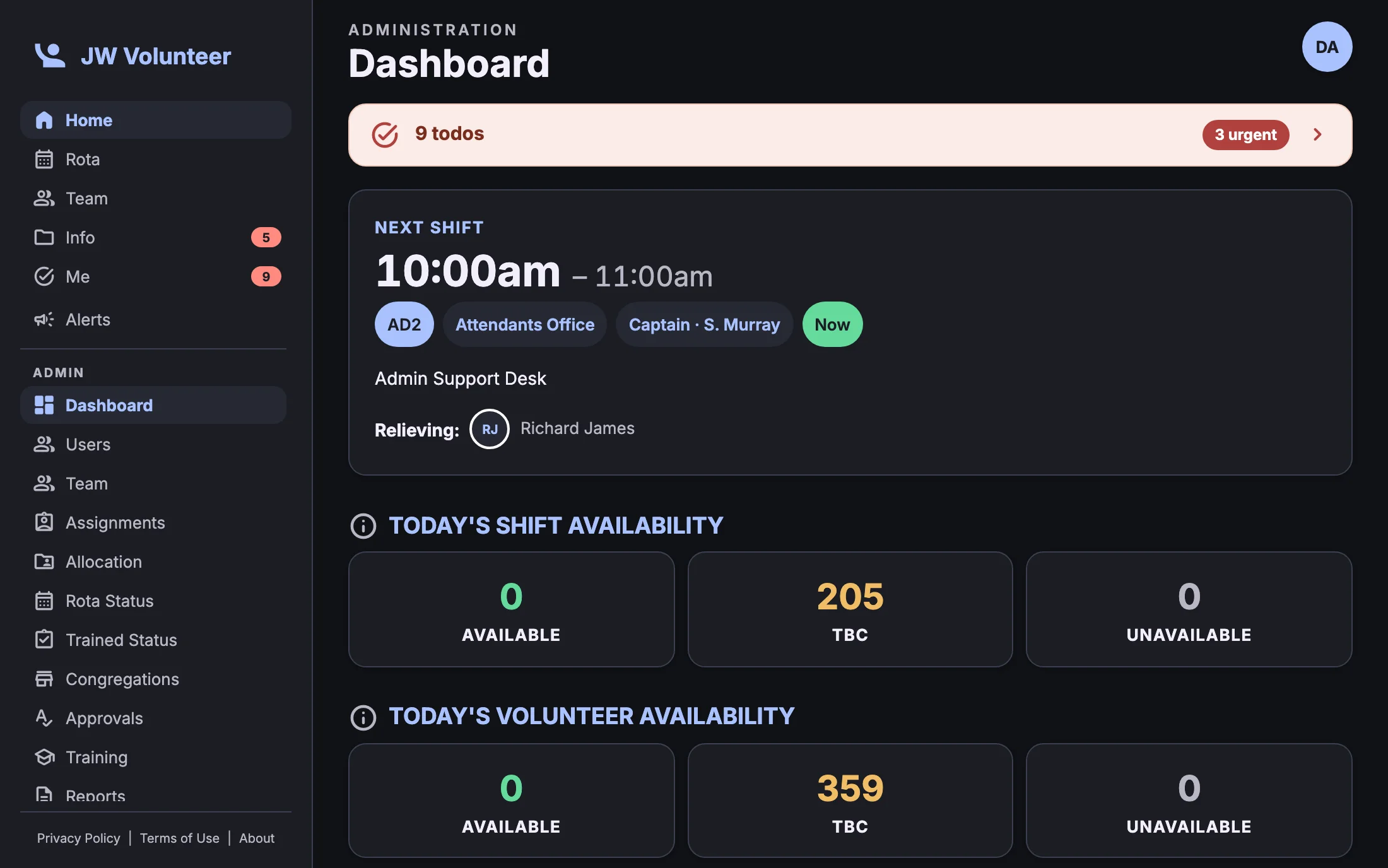The image size is (1388, 868).
Task: Click the Alerts megaphone icon
Action: 44,319
